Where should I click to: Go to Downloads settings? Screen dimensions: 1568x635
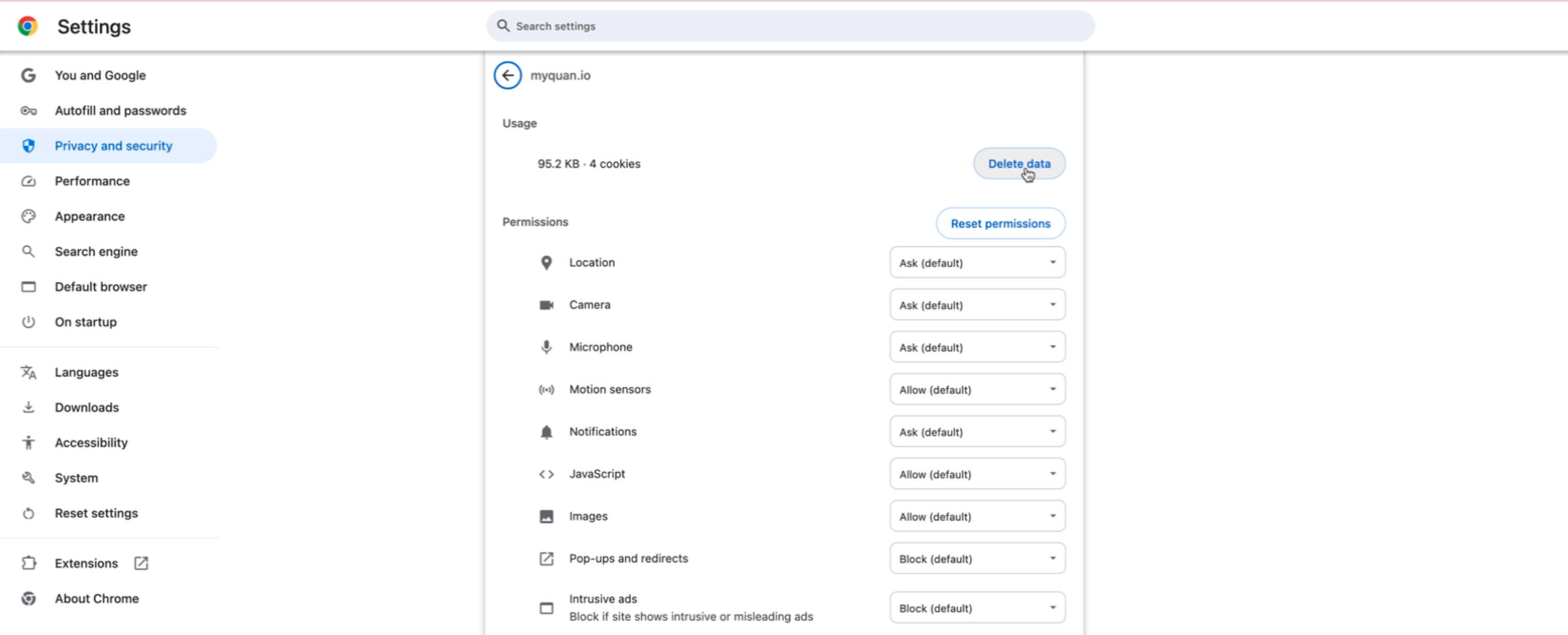(86, 408)
